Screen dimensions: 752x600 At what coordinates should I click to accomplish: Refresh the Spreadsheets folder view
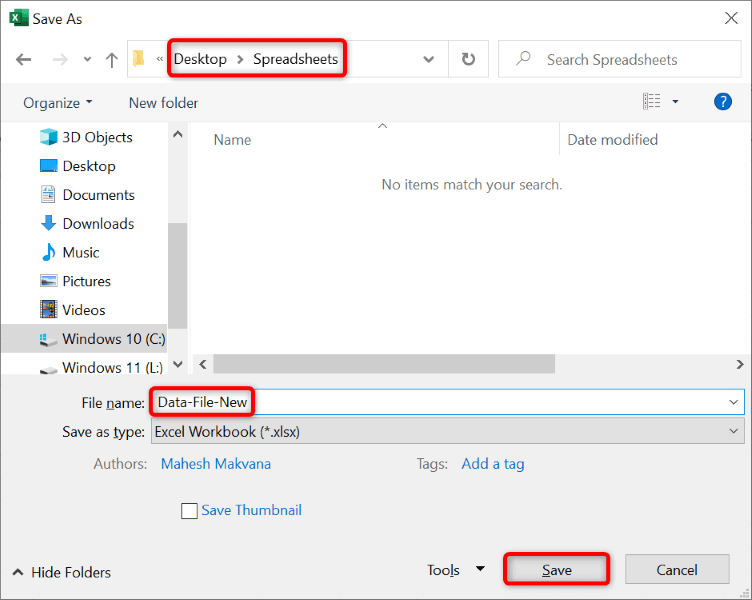pos(468,59)
